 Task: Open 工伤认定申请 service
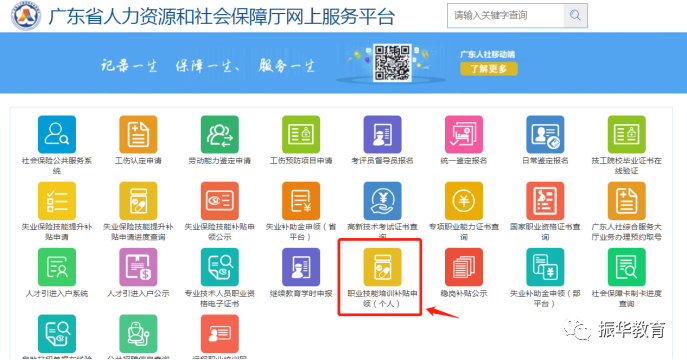pos(138,134)
